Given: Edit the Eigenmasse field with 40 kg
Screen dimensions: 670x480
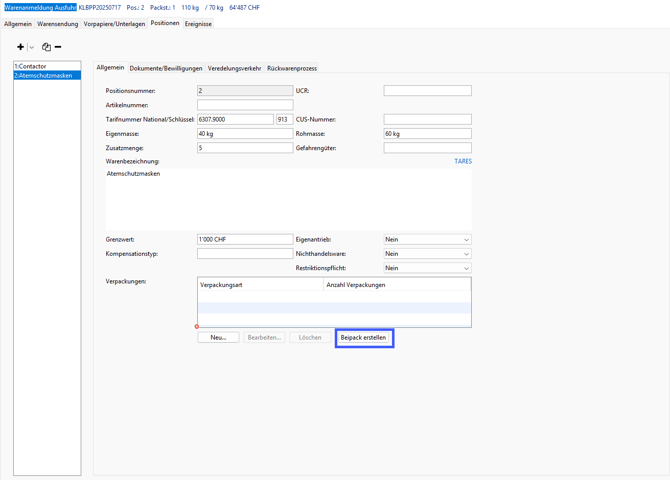Looking at the screenshot, I should (x=245, y=134).
